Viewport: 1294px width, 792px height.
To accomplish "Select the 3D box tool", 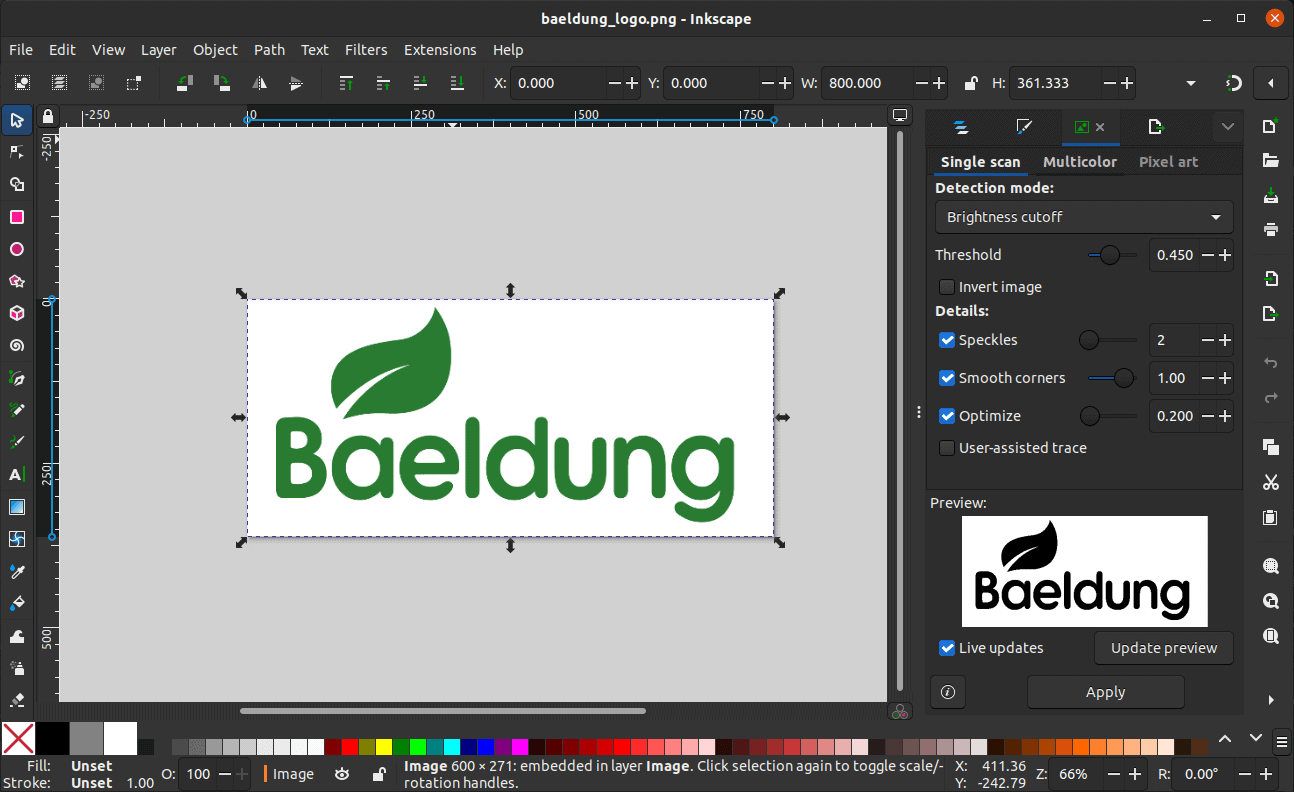I will point(16,313).
